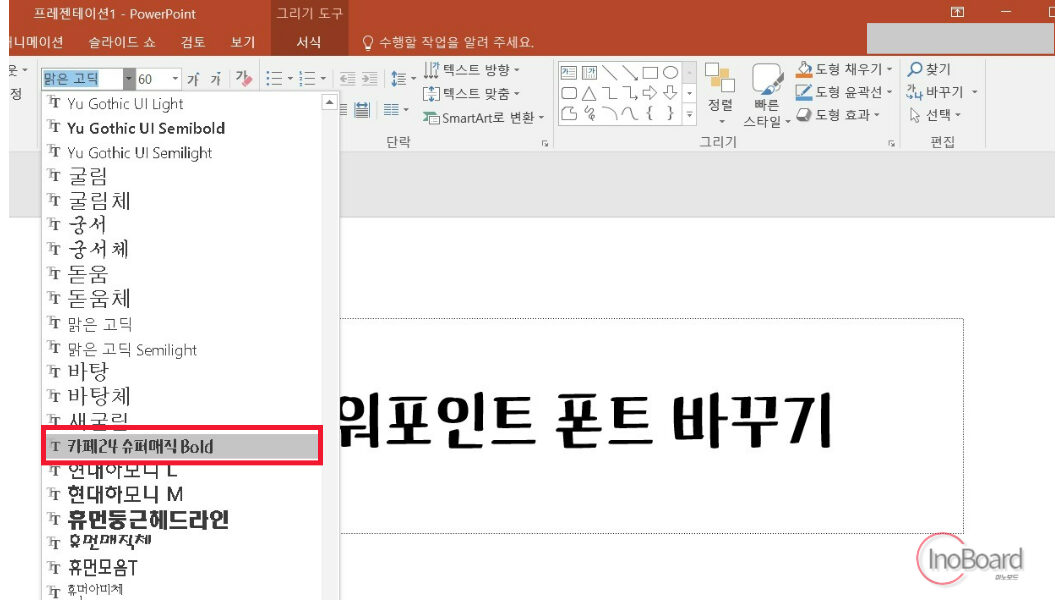Screen dimensions: 1060x600
Task: Expand 텍스트 맞춤 text align menu
Action: coord(472,93)
